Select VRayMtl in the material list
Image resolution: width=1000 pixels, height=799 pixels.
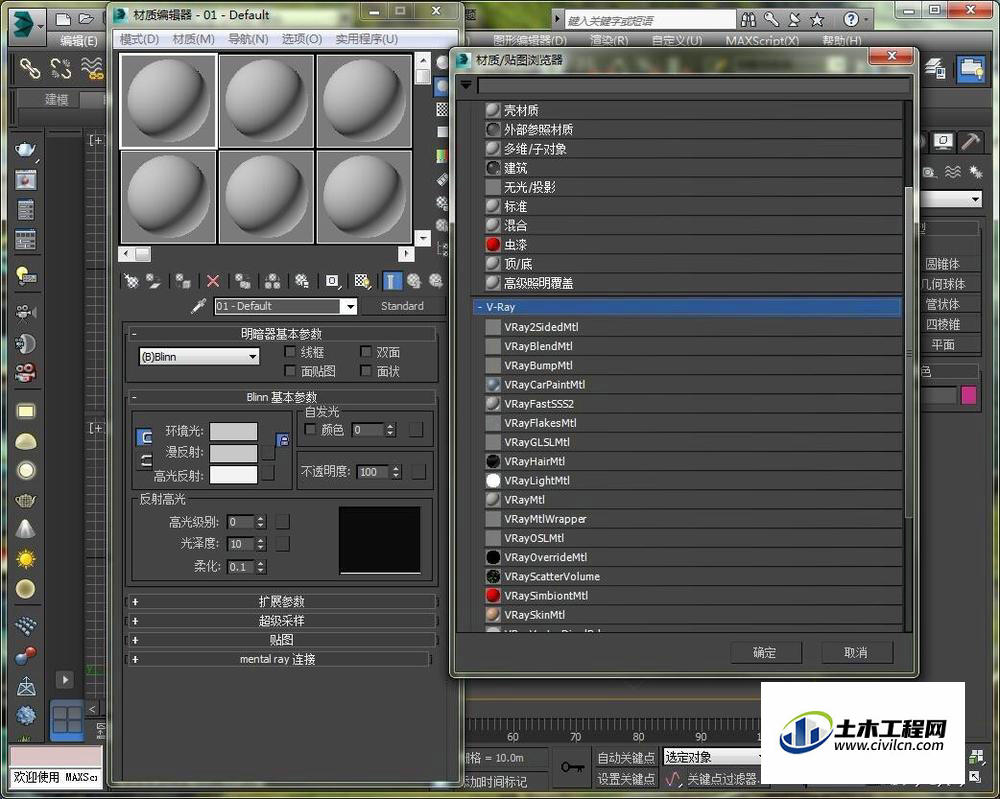coord(693,500)
